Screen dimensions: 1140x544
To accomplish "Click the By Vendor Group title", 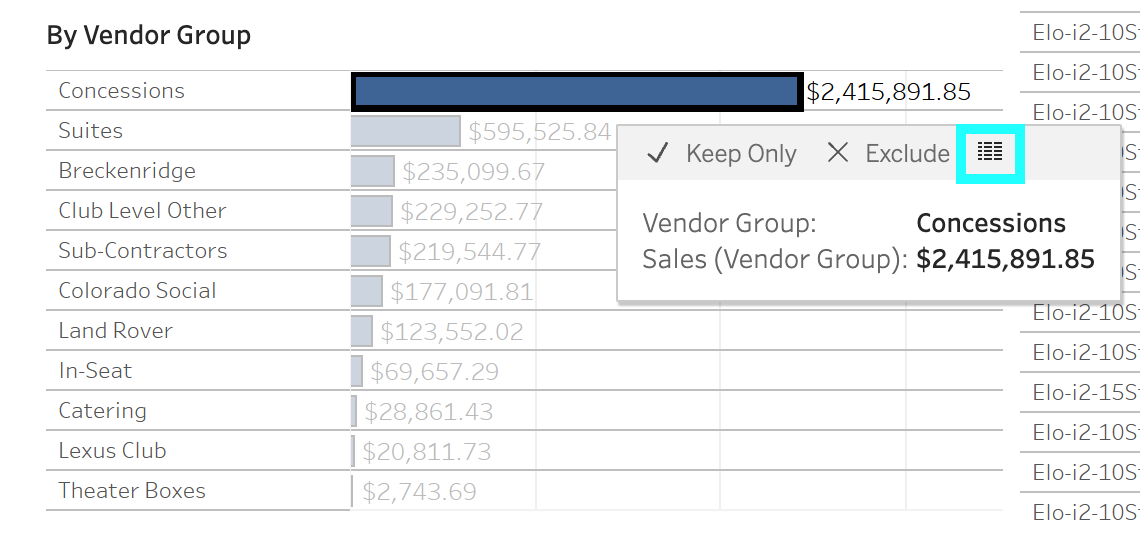I will 148,36.
